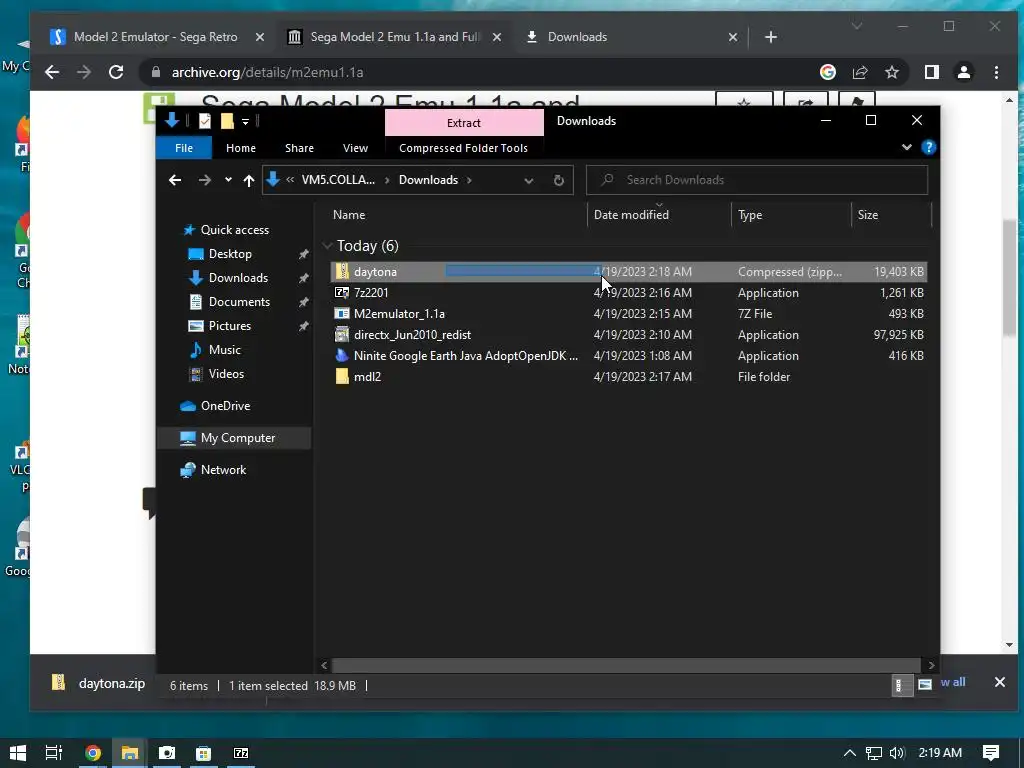1024x768 pixels.
Task: Open the File menu in Explorer
Action: (x=184, y=148)
